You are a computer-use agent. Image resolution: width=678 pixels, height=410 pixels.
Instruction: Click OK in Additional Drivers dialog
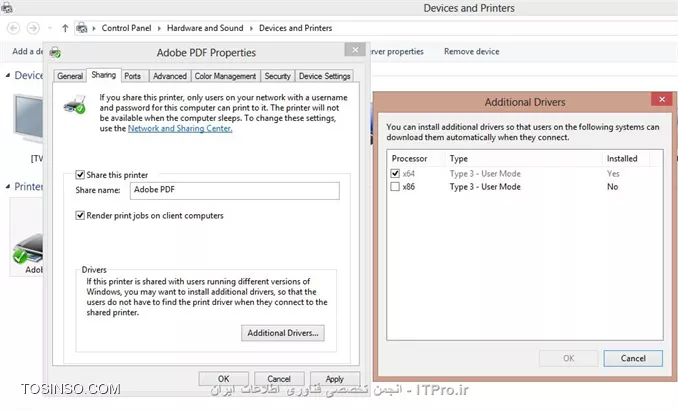[569, 358]
